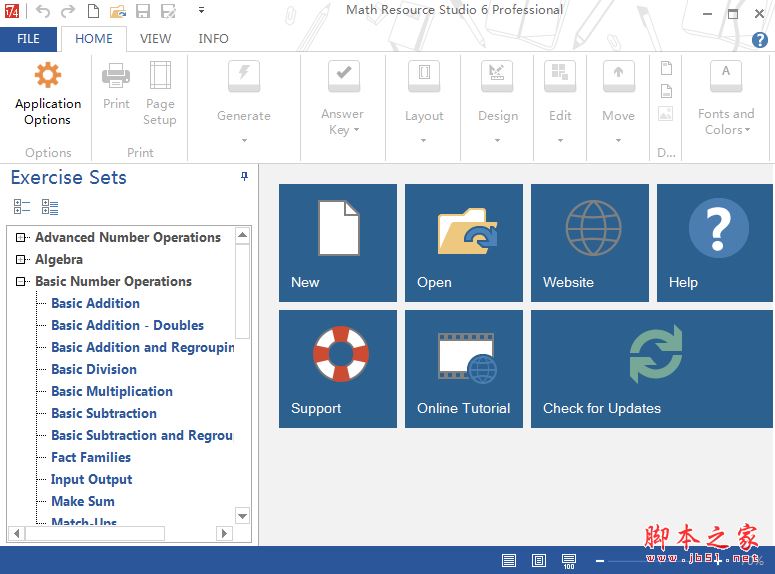Click the Undo arrow in quick access toolbar
This screenshot has width=775, height=574.
click(43, 11)
